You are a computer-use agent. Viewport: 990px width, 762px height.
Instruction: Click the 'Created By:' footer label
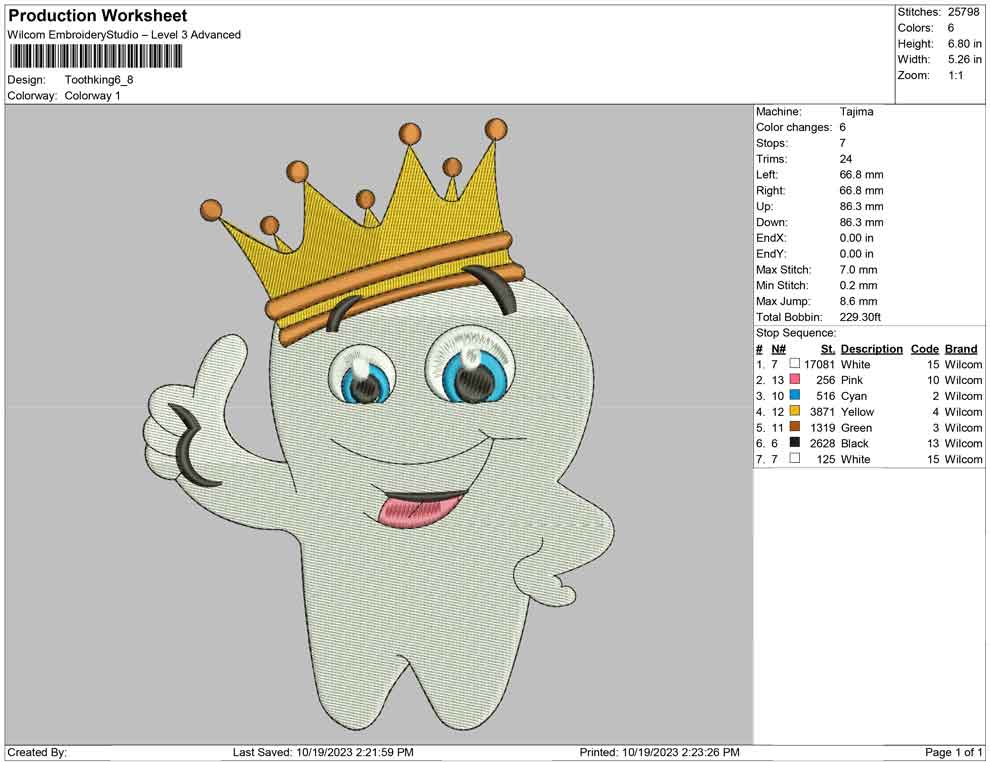click(37, 752)
